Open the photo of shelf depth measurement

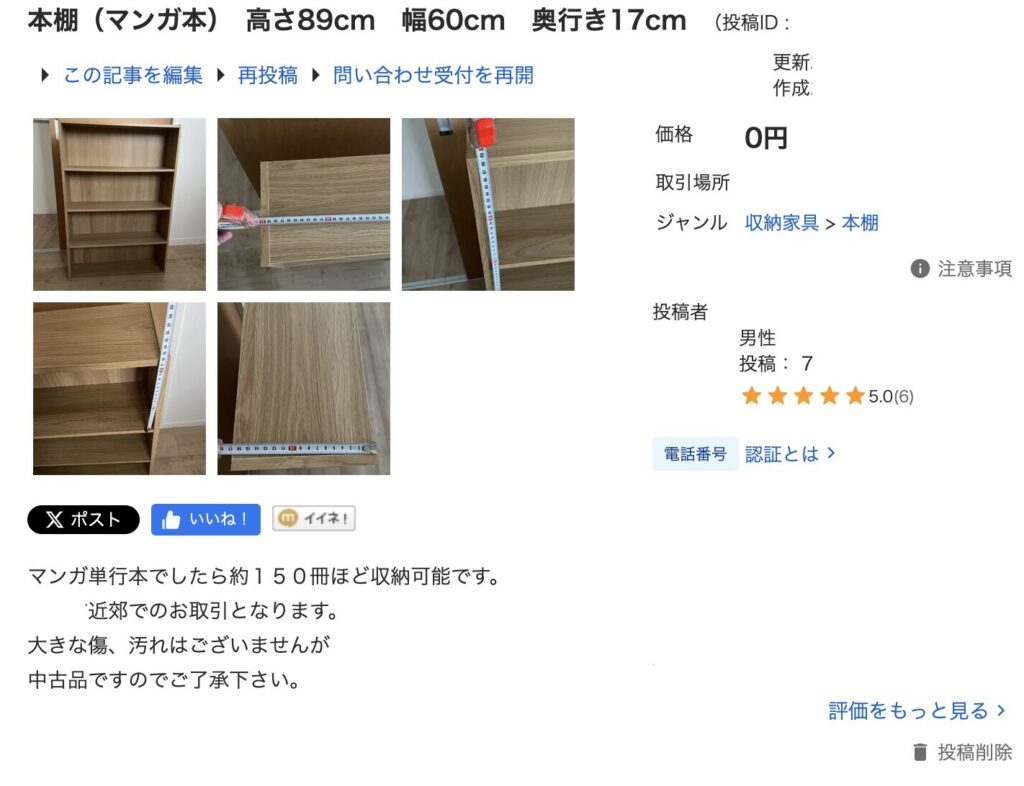tap(304, 388)
